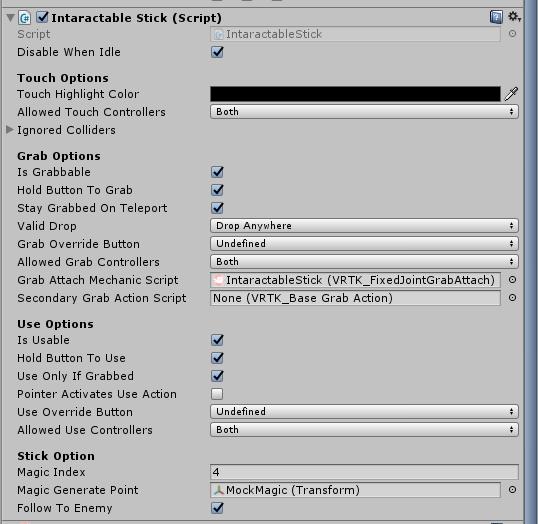
Task: Click the Grab Options section heading
Action: (x=59, y=156)
